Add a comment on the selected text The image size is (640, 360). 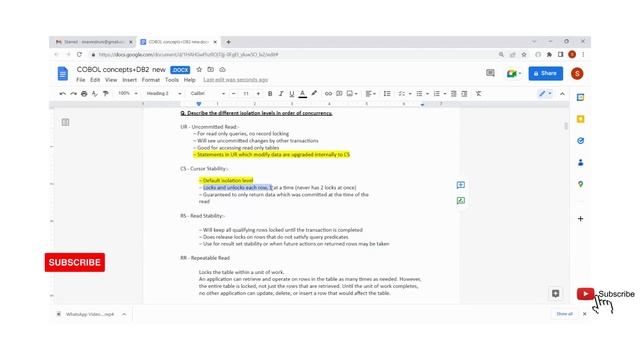coord(461,185)
